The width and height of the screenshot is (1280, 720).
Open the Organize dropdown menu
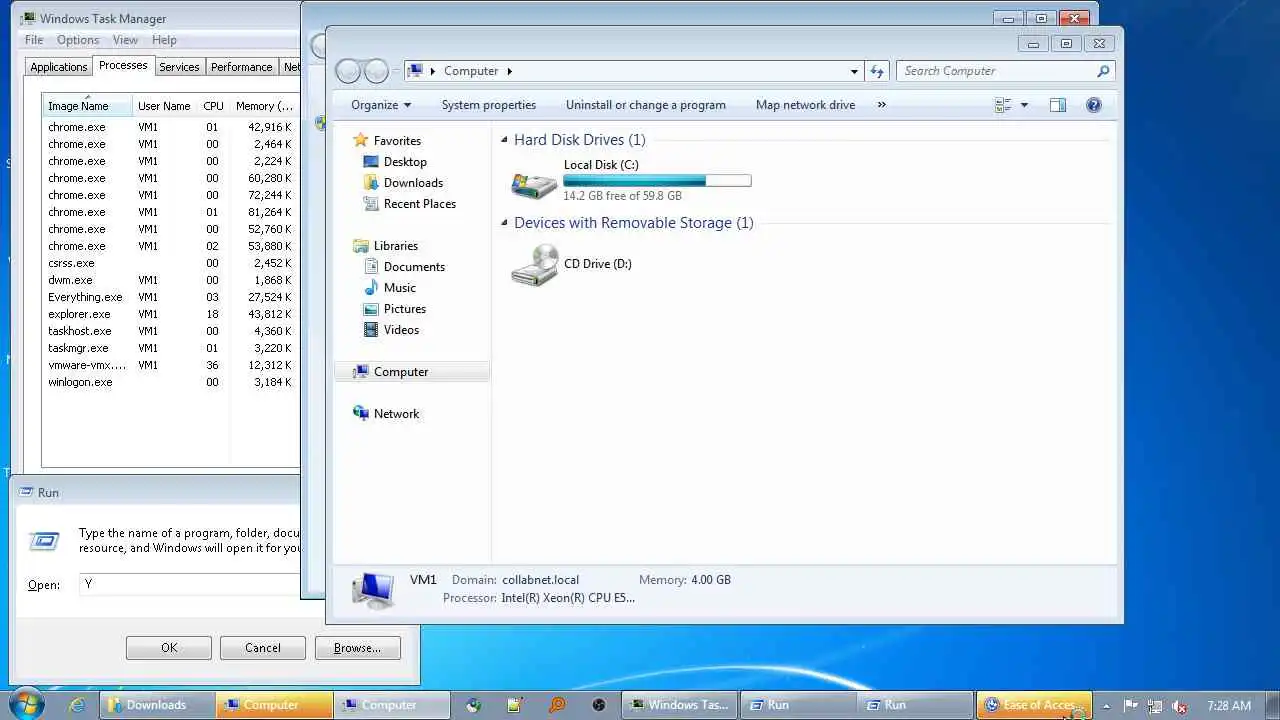pos(380,105)
